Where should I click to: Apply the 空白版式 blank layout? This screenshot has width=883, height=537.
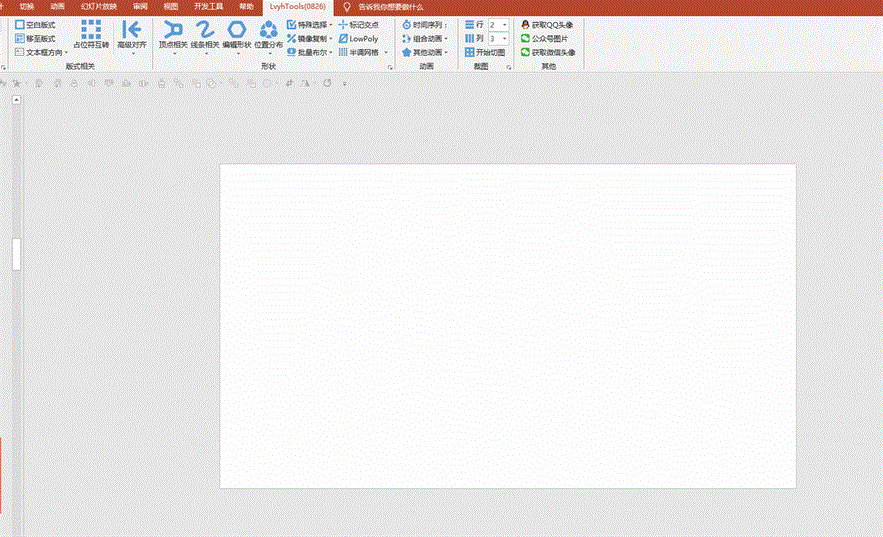[x=35, y=24]
